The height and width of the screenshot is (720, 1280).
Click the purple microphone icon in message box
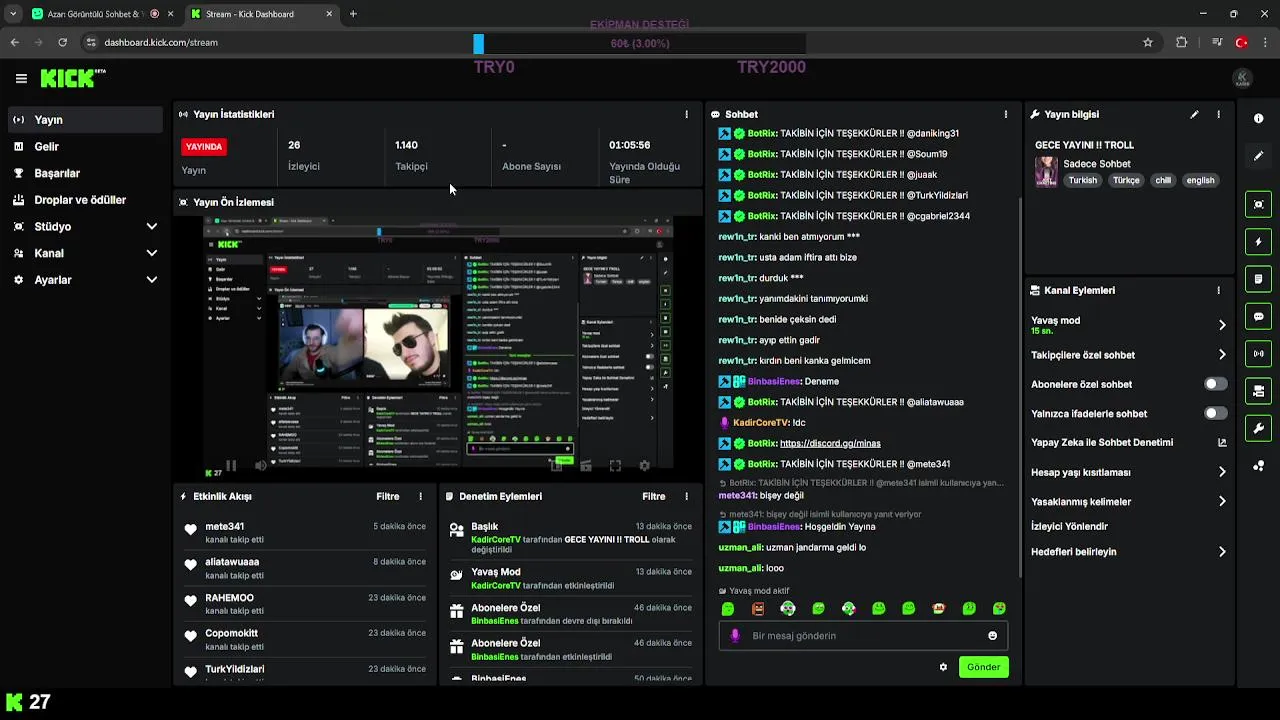(735, 636)
